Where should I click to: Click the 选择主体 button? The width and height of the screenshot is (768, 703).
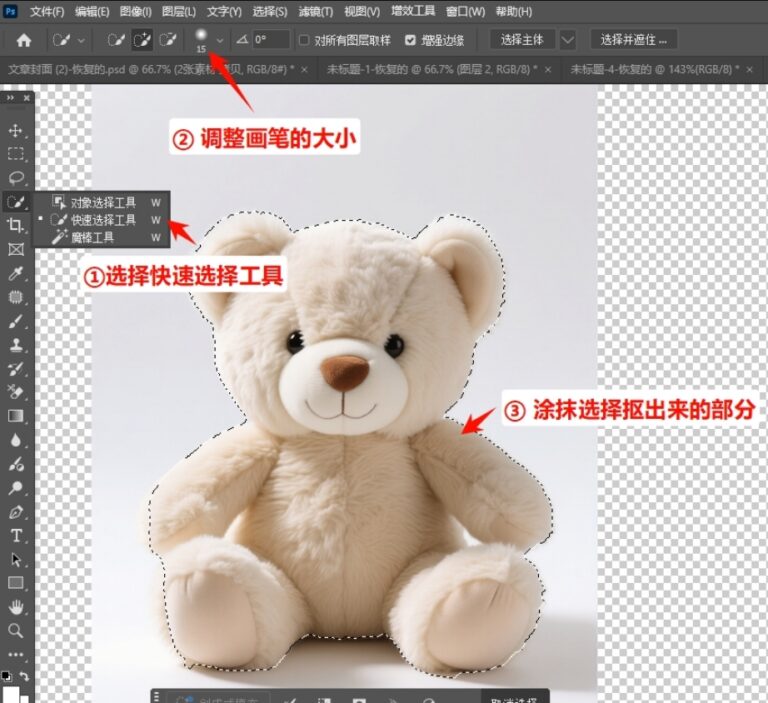(x=522, y=40)
